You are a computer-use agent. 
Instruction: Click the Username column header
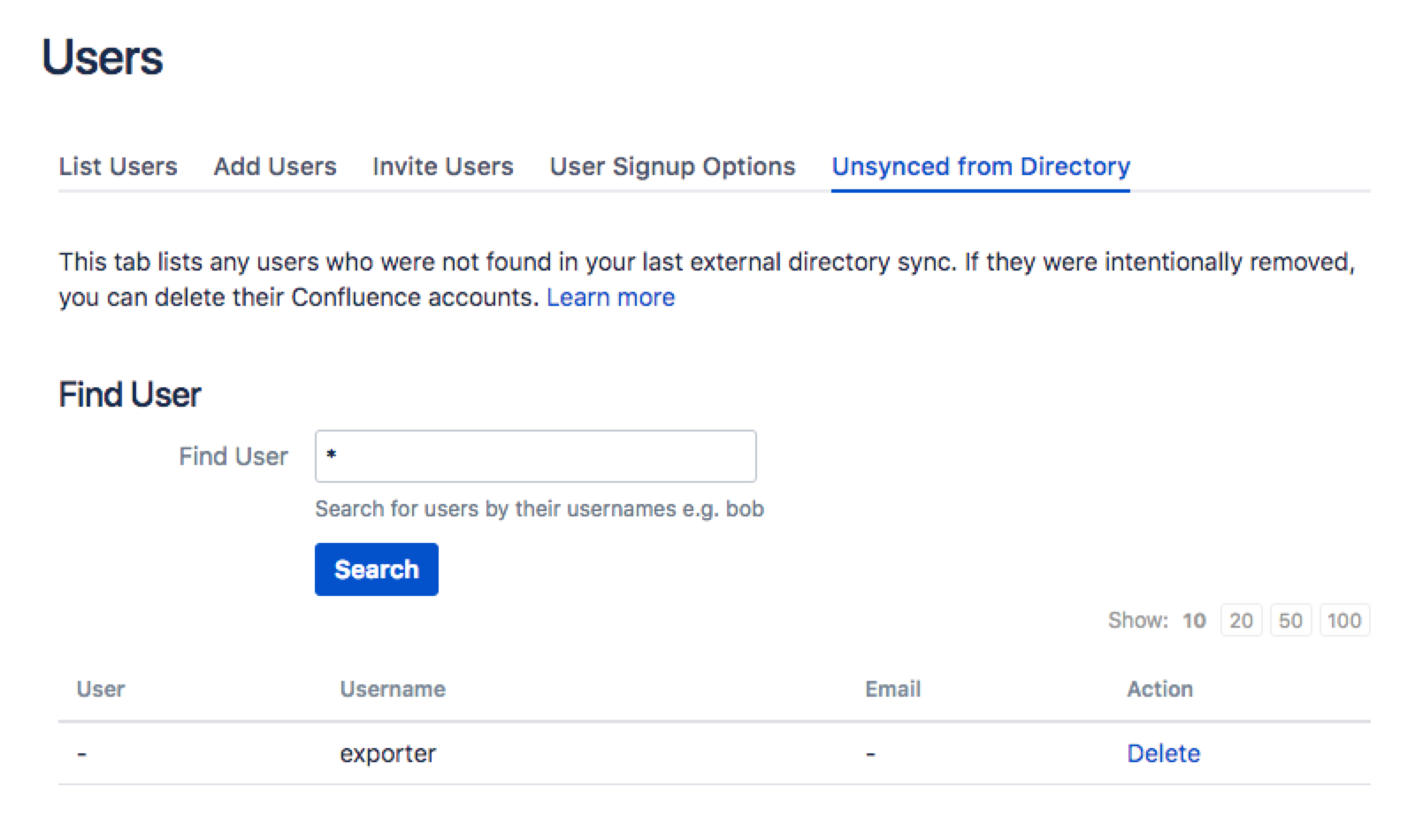(x=393, y=689)
